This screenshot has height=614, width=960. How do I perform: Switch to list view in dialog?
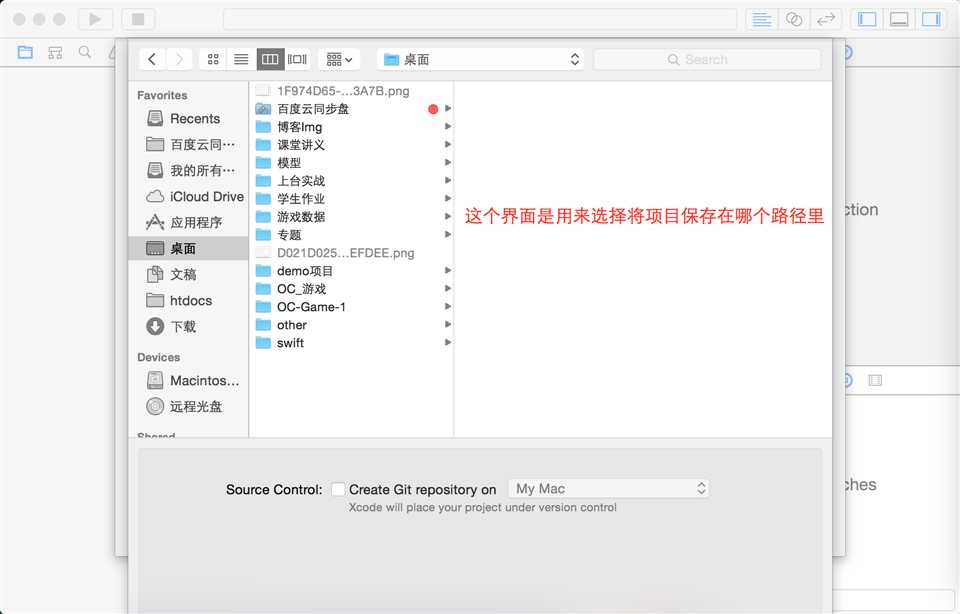click(241, 59)
